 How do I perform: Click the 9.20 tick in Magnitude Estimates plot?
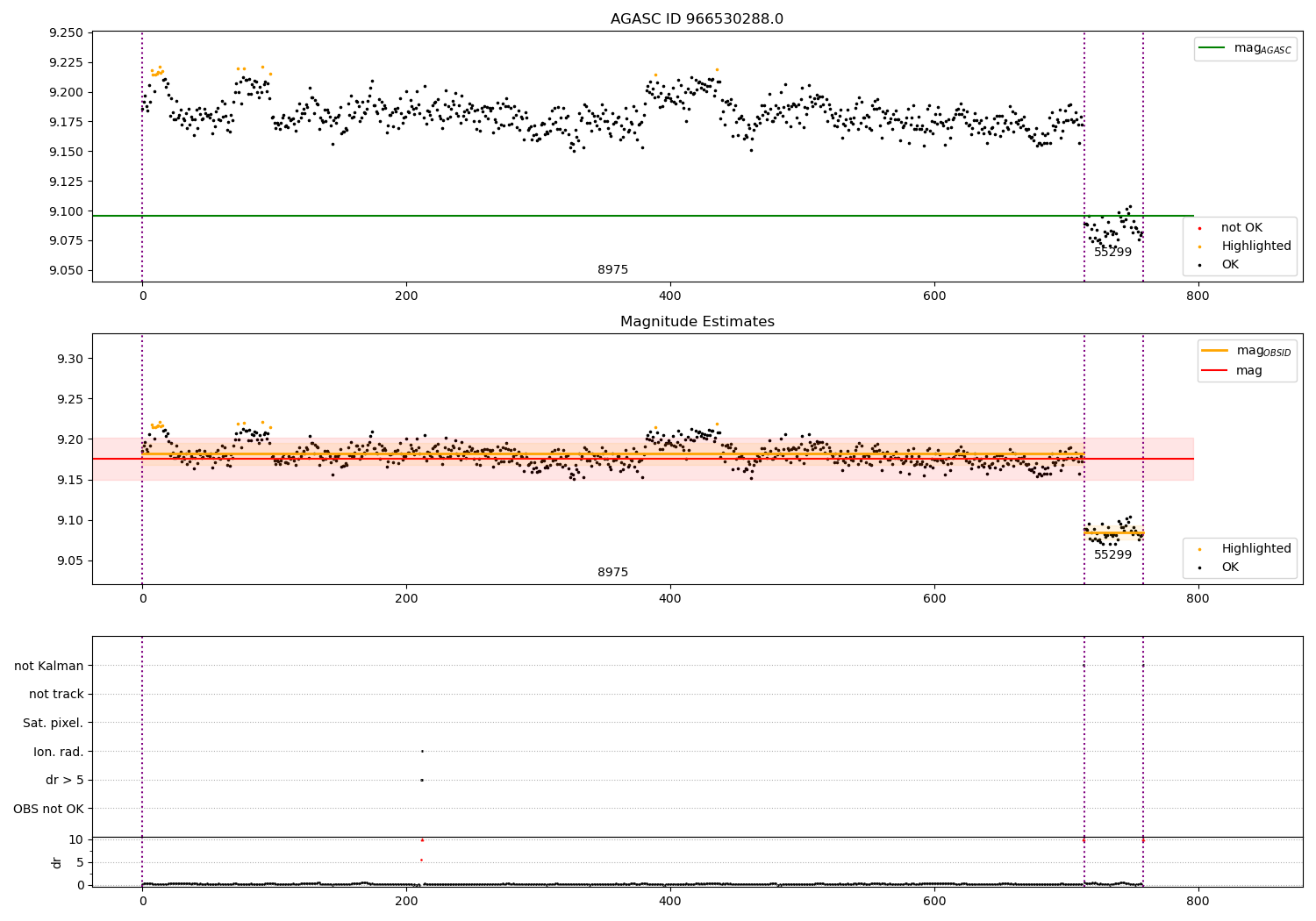point(70,439)
